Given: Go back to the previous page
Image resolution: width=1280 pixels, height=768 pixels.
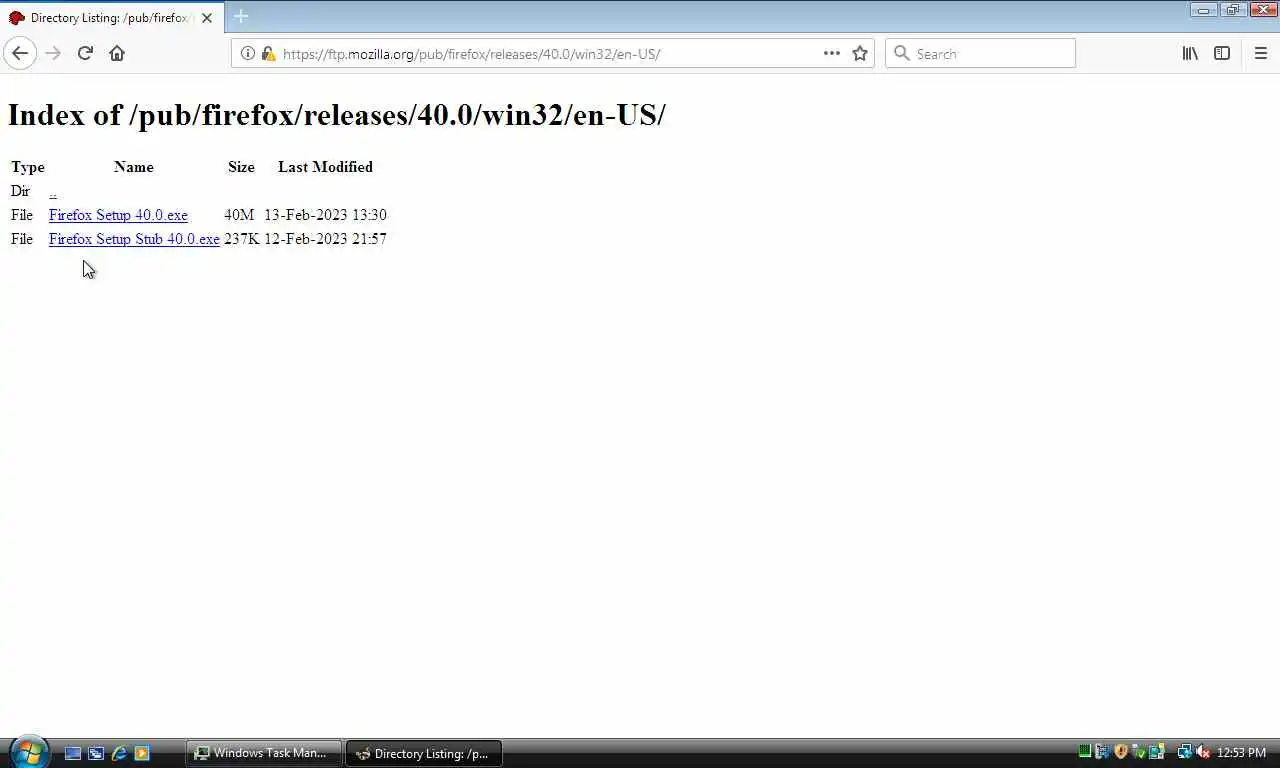Looking at the screenshot, I should point(20,53).
